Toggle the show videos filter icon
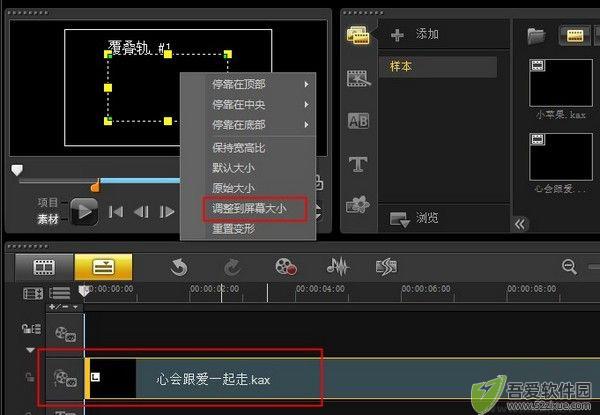The height and width of the screenshot is (415, 600). tap(574, 36)
